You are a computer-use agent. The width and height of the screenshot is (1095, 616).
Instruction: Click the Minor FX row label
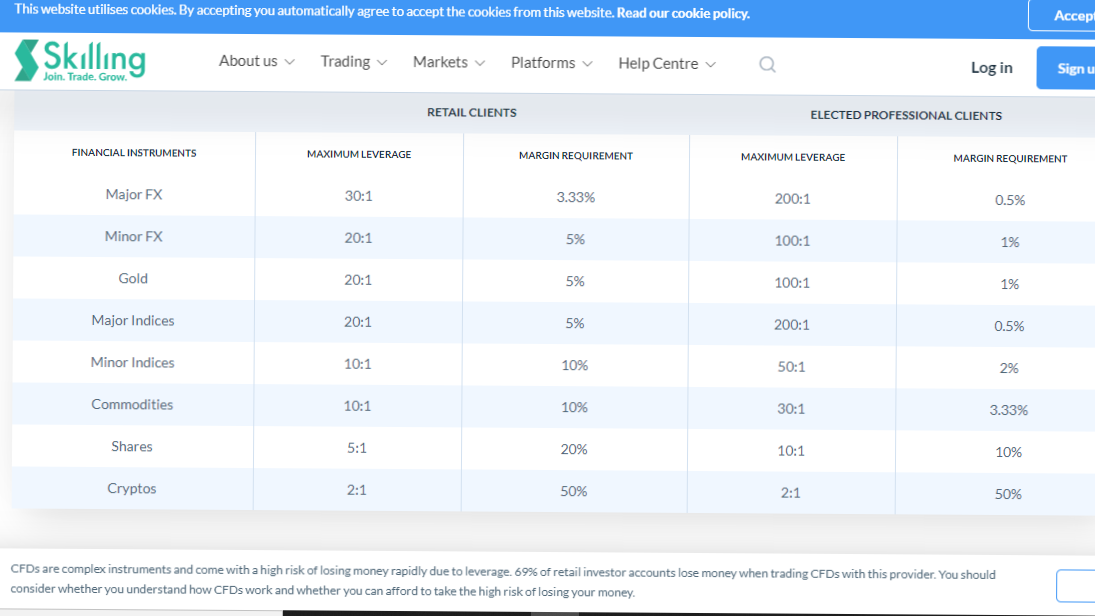(x=133, y=236)
